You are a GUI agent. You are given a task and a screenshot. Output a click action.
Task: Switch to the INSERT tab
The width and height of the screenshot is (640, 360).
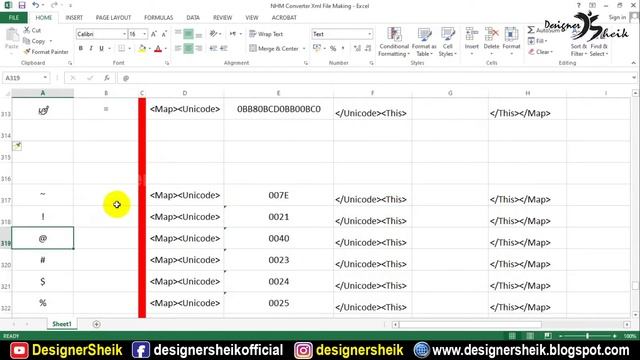74,18
